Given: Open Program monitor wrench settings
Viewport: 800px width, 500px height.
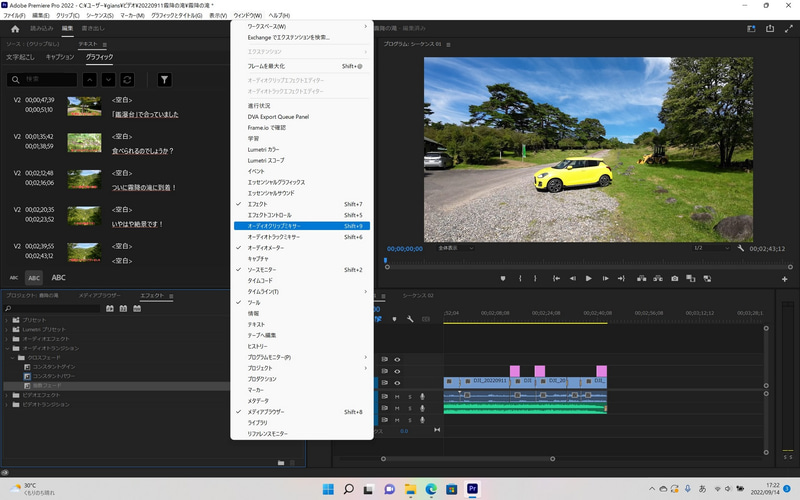Looking at the screenshot, I should coord(740,248).
